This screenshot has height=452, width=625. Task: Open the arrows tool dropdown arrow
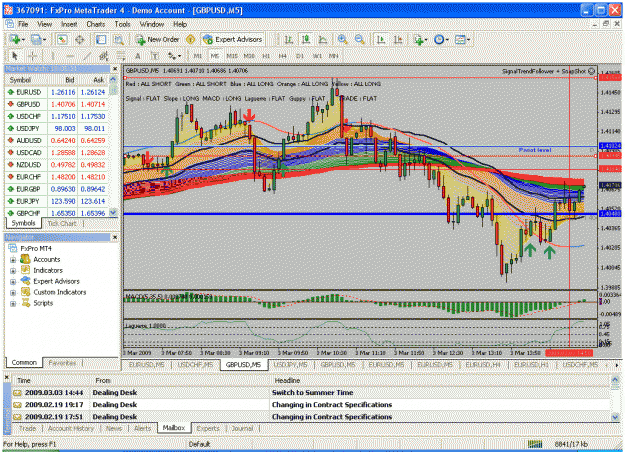tap(179, 56)
